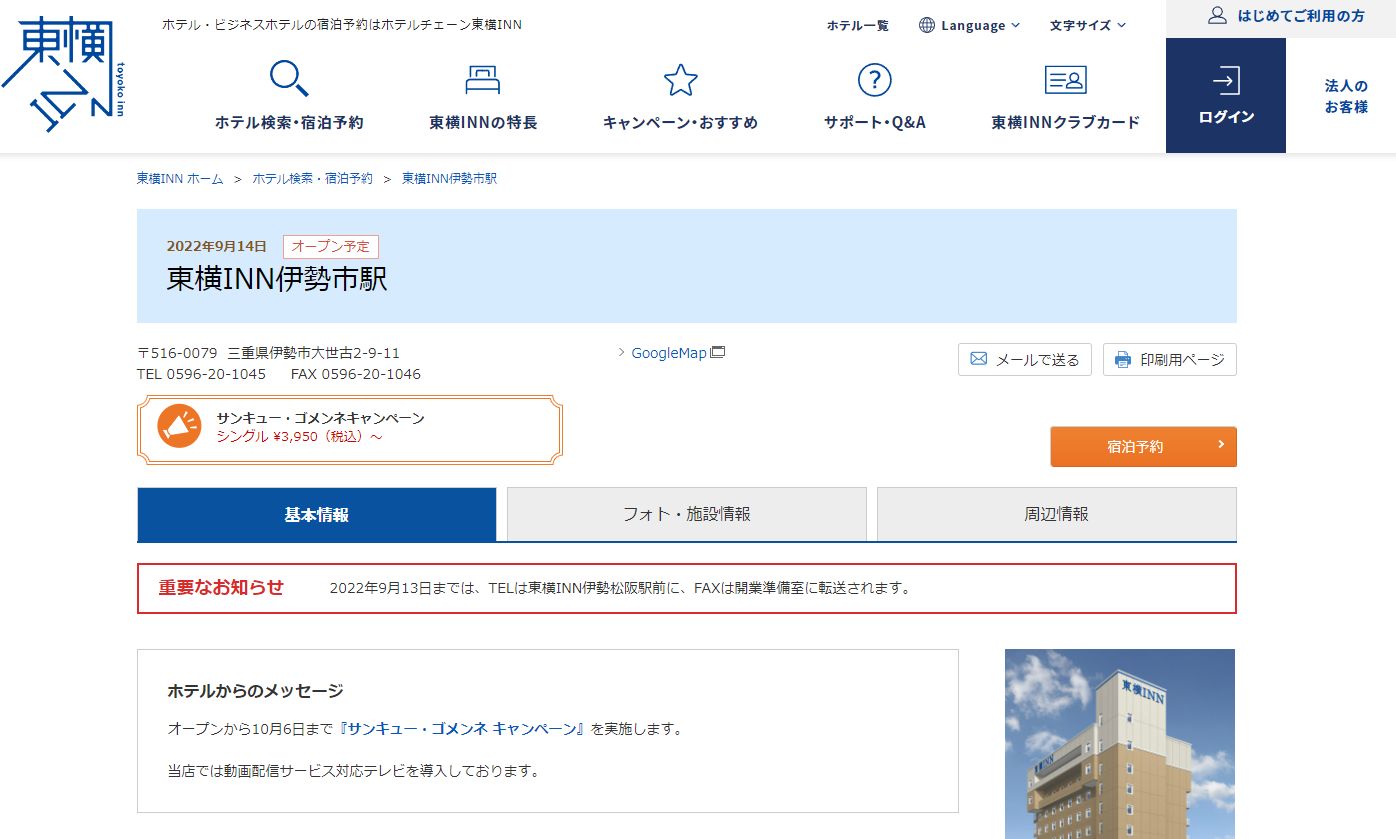Click the hotel building photo
1396x839 pixels.
(1120, 744)
